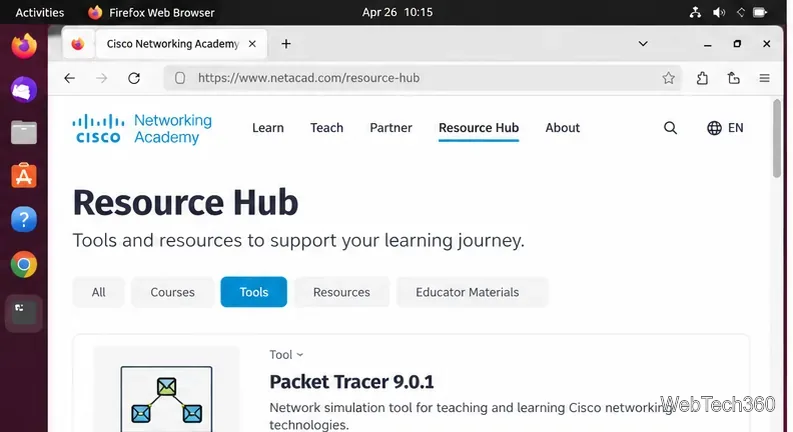This screenshot has width=793, height=432.
Task: Open the Firefox View pinned tab
Action: tap(78, 44)
